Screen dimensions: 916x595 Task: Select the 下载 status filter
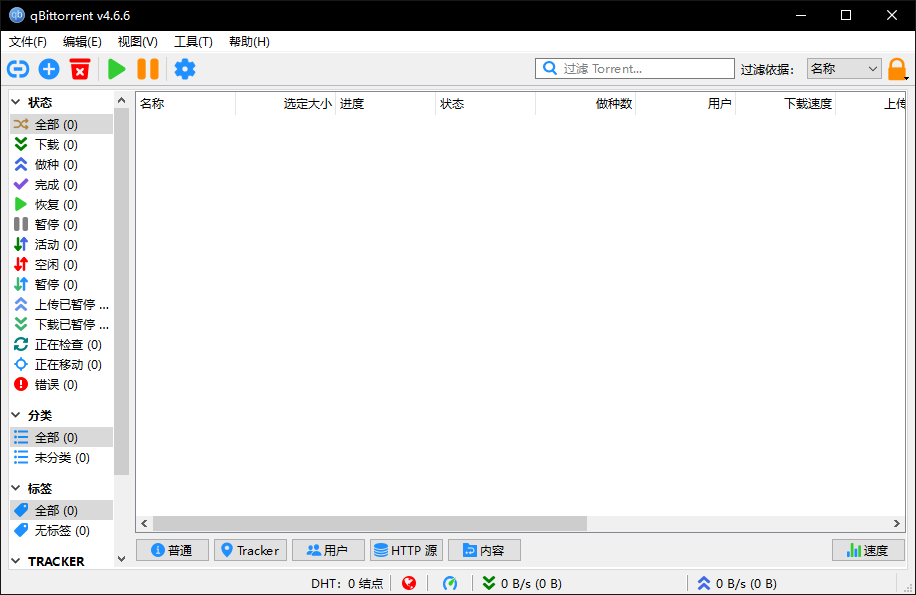50,144
